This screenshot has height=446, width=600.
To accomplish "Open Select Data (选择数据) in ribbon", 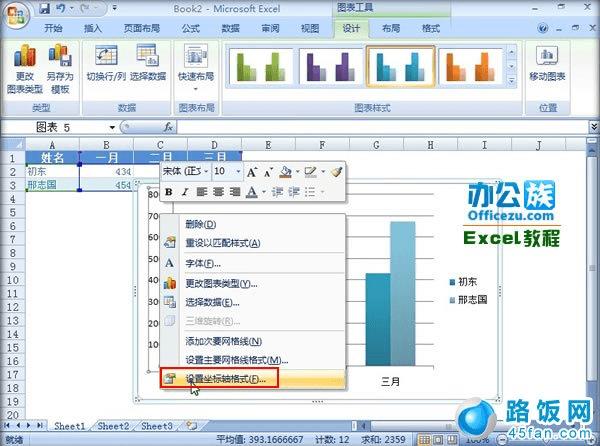I will (x=148, y=63).
